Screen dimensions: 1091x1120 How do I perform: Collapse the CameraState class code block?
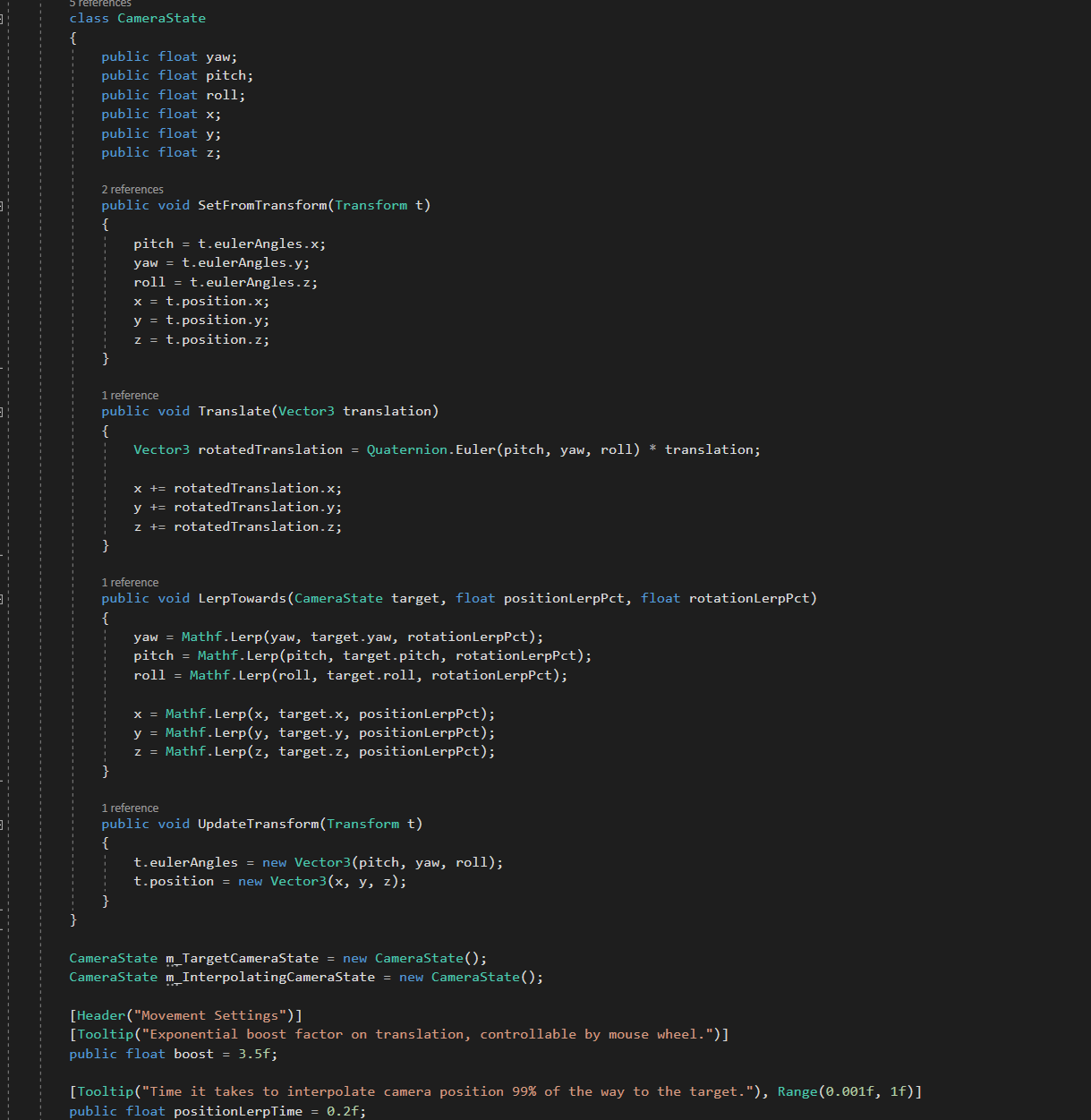[x=2, y=19]
